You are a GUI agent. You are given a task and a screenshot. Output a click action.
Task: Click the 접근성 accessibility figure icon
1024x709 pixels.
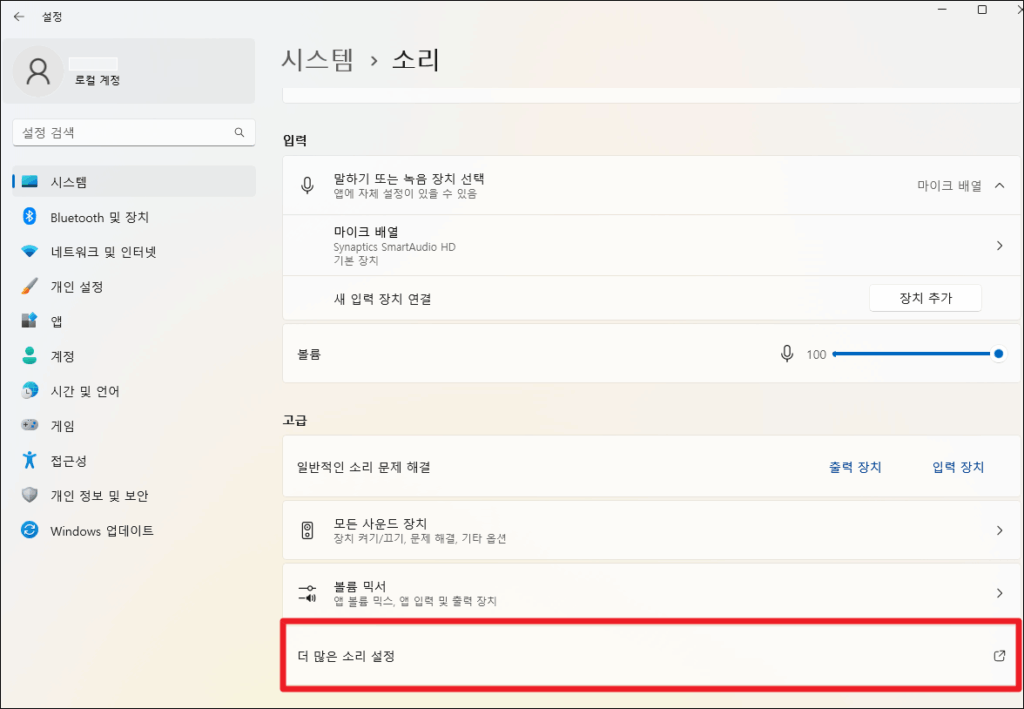coord(29,460)
